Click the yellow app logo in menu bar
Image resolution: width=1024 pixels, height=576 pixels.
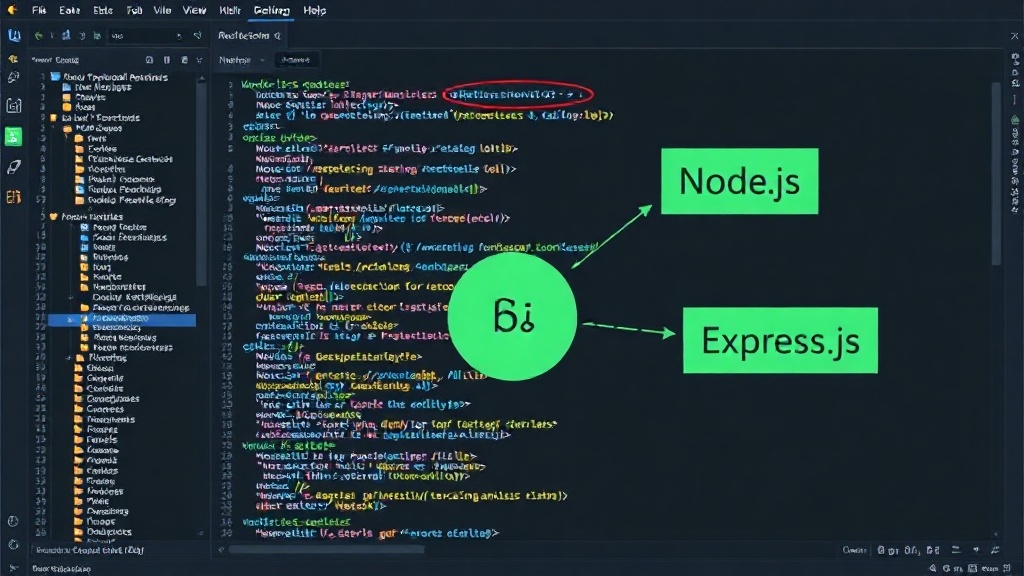point(12,10)
